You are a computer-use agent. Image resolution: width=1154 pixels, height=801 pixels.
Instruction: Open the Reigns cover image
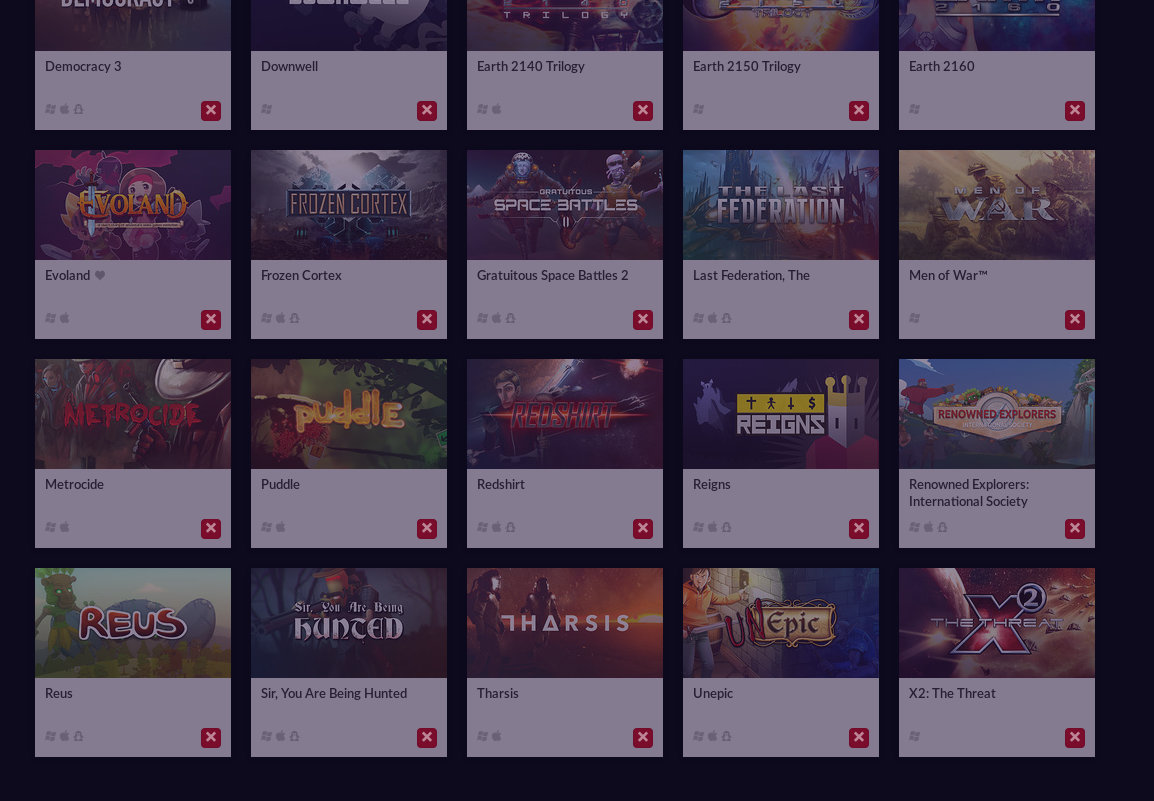click(x=781, y=414)
